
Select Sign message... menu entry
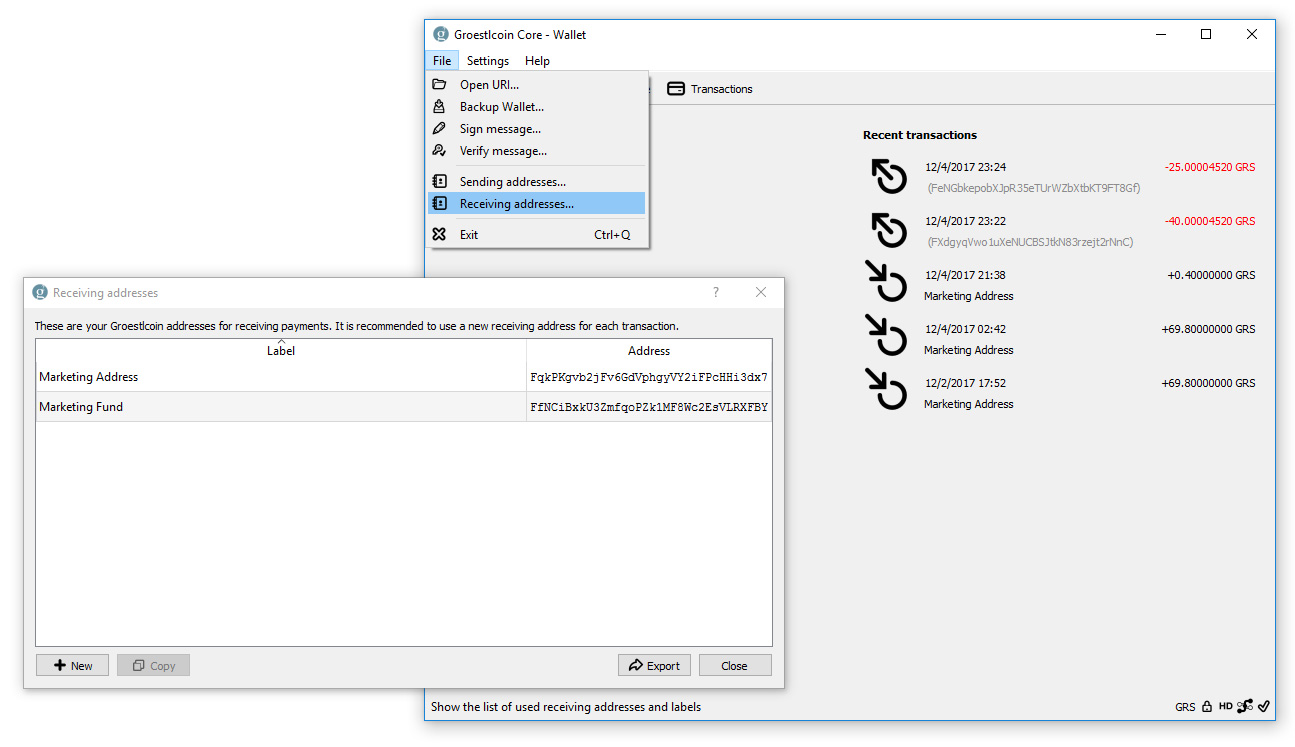click(537, 128)
